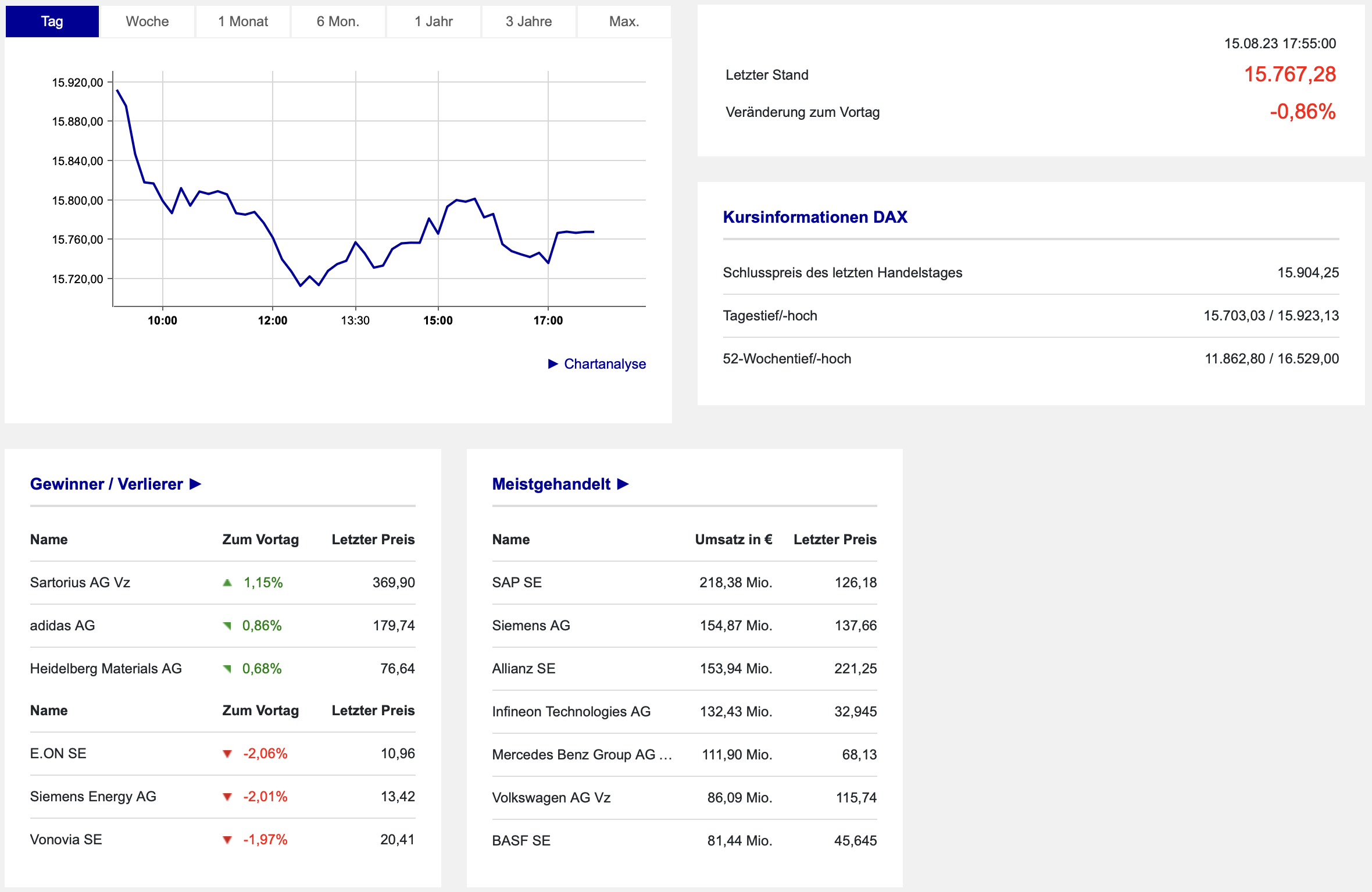This screenshot has width=1372, height=892.
Task: Select the 1 Monat chart range
Action: (x=243, y=22)
